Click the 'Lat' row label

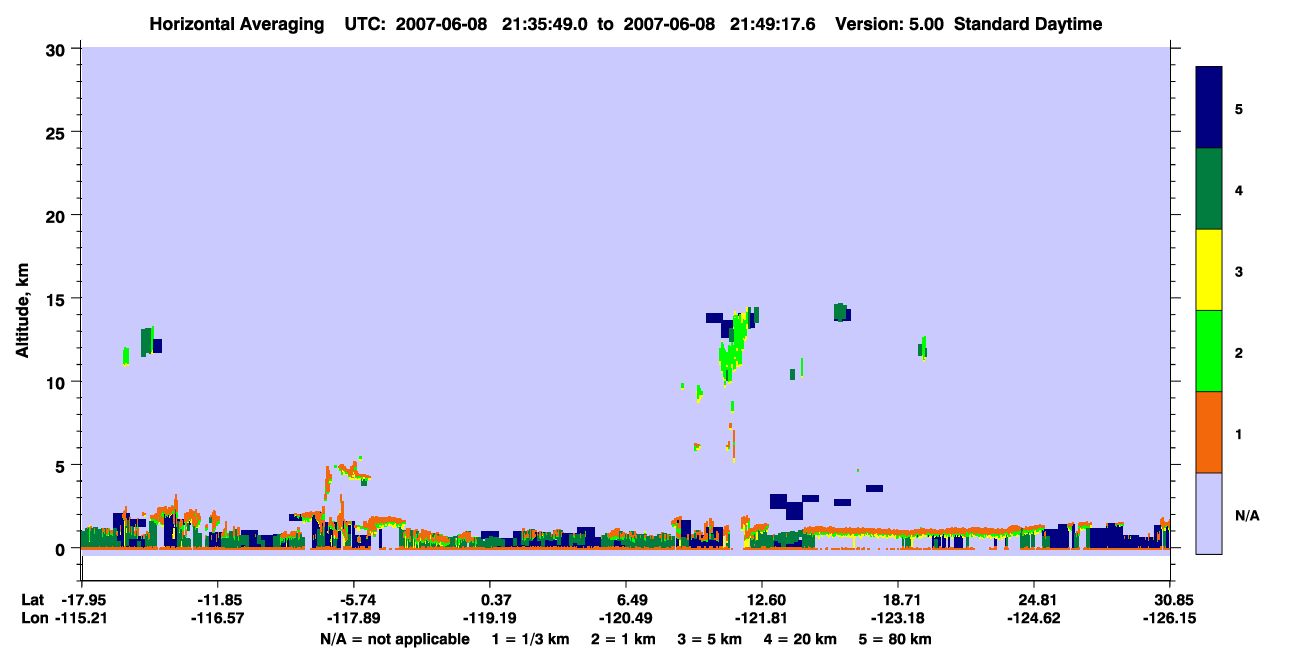(x=32, y=600)
